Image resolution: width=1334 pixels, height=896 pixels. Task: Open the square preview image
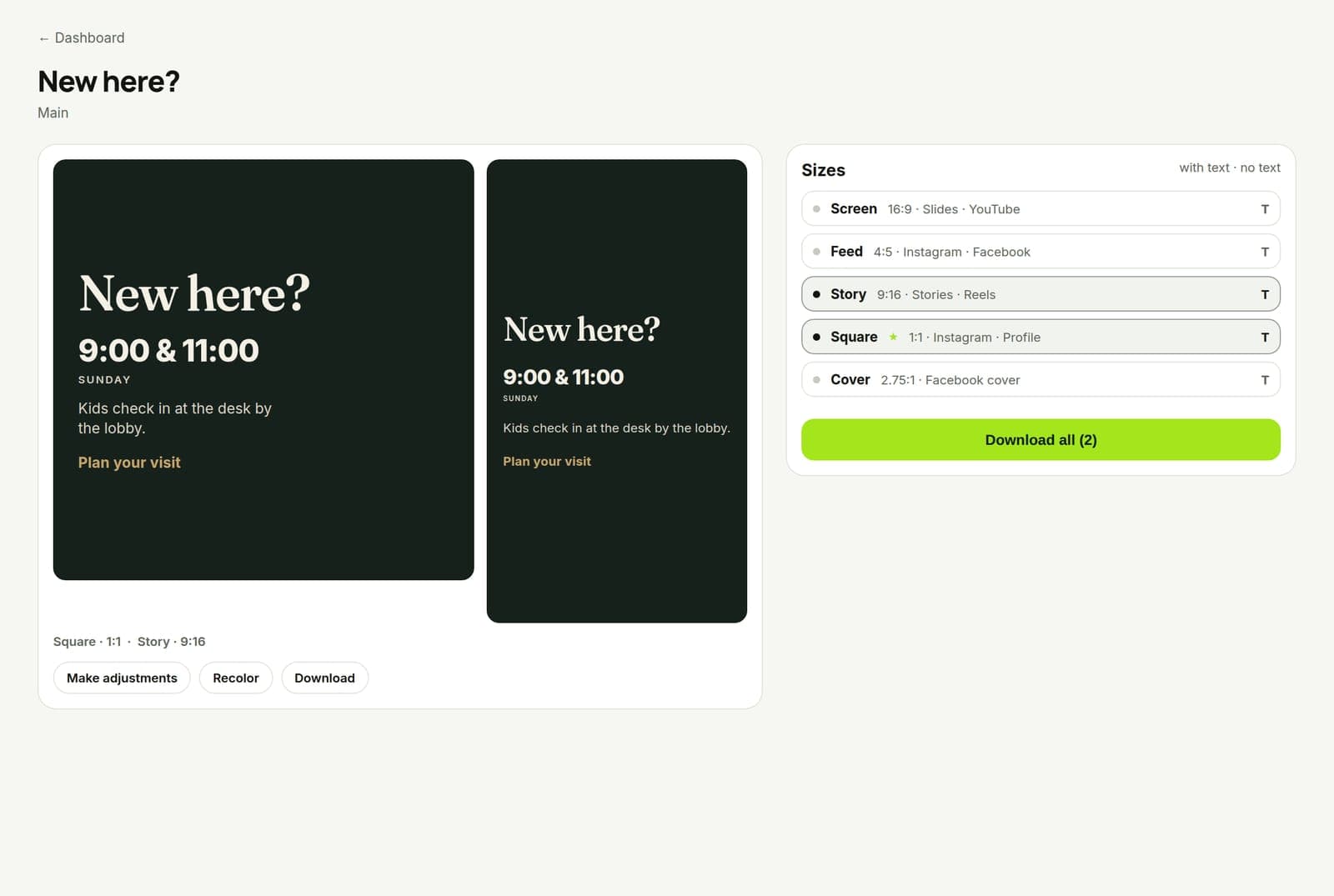coord(263,370)
